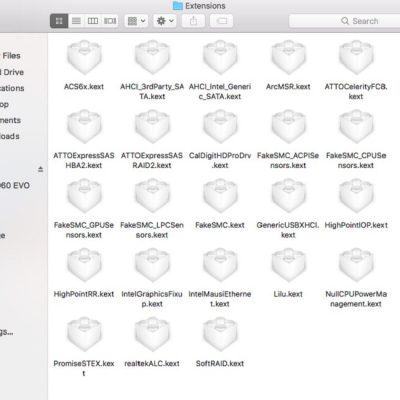Image resolution: width=400 pixels, height=400 pixels.
Task: Click the FakeSMC.kext file name
Action: coord(220,225)
